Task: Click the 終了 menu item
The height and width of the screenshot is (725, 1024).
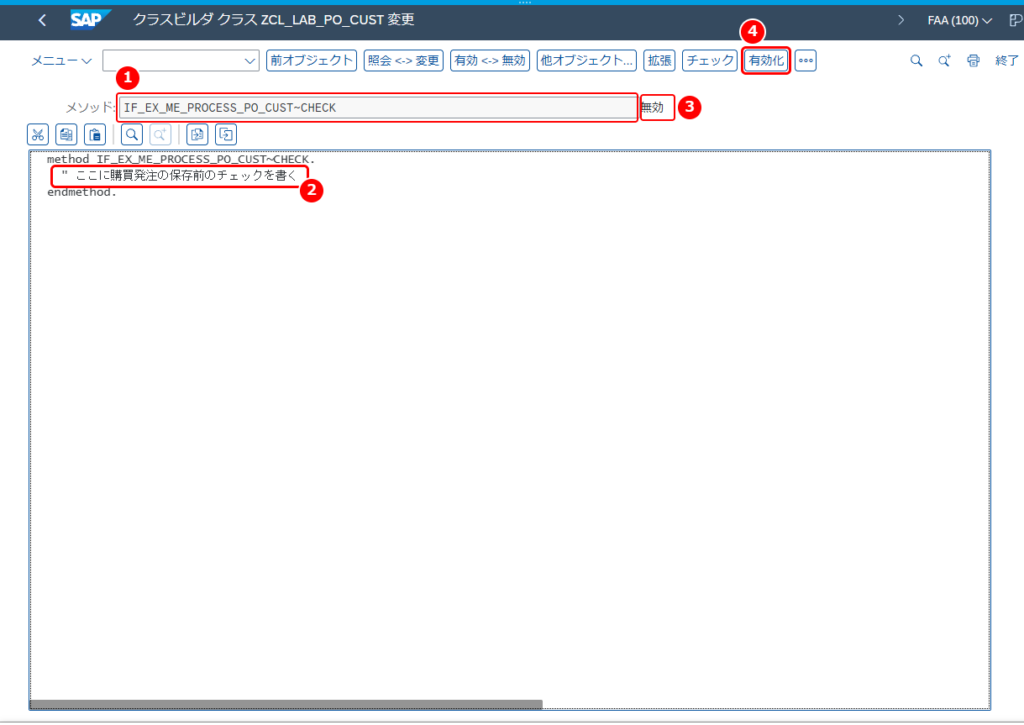Action: [1006, 61]
